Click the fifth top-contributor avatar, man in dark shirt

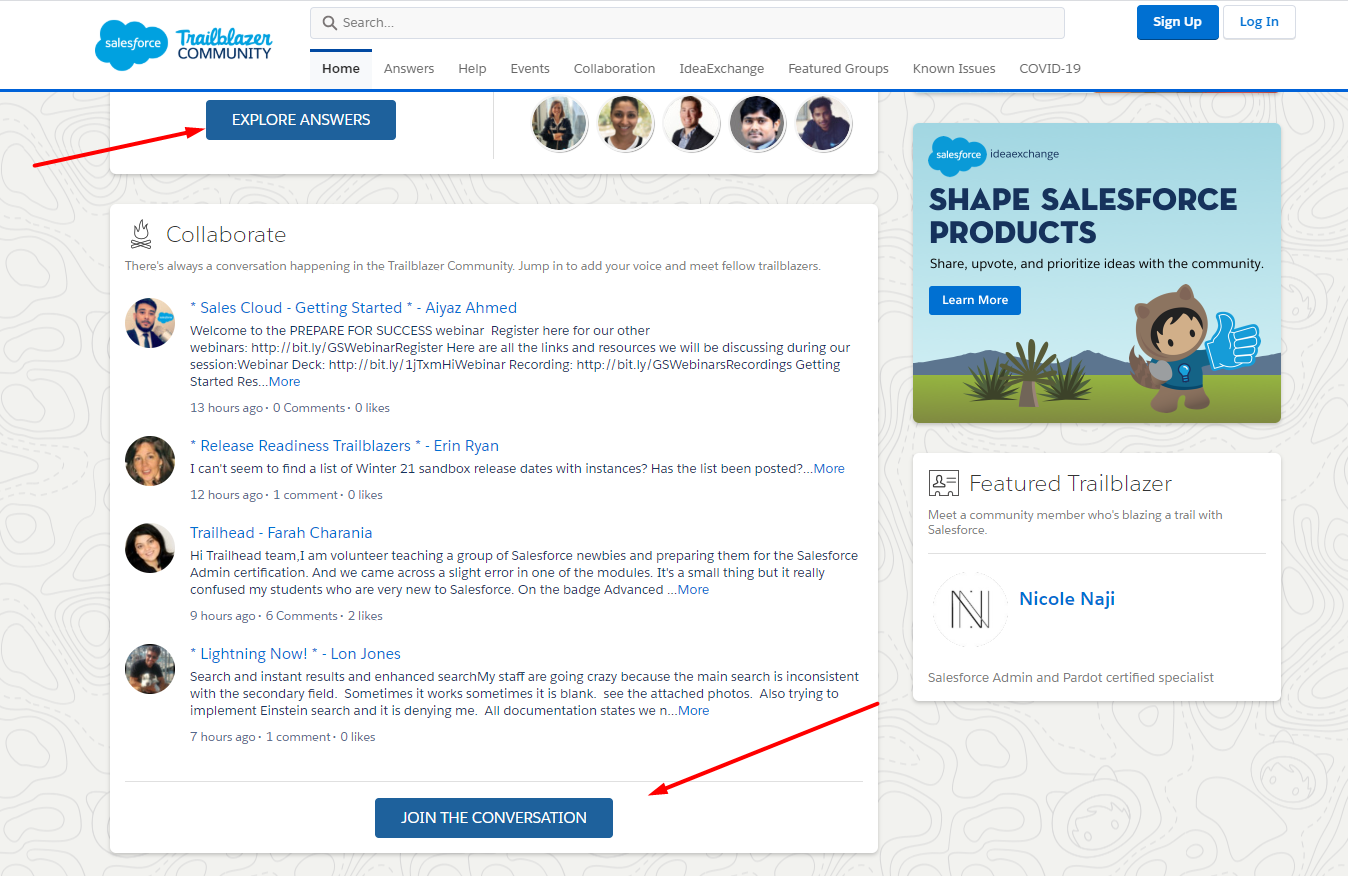[x=823, y=124]
